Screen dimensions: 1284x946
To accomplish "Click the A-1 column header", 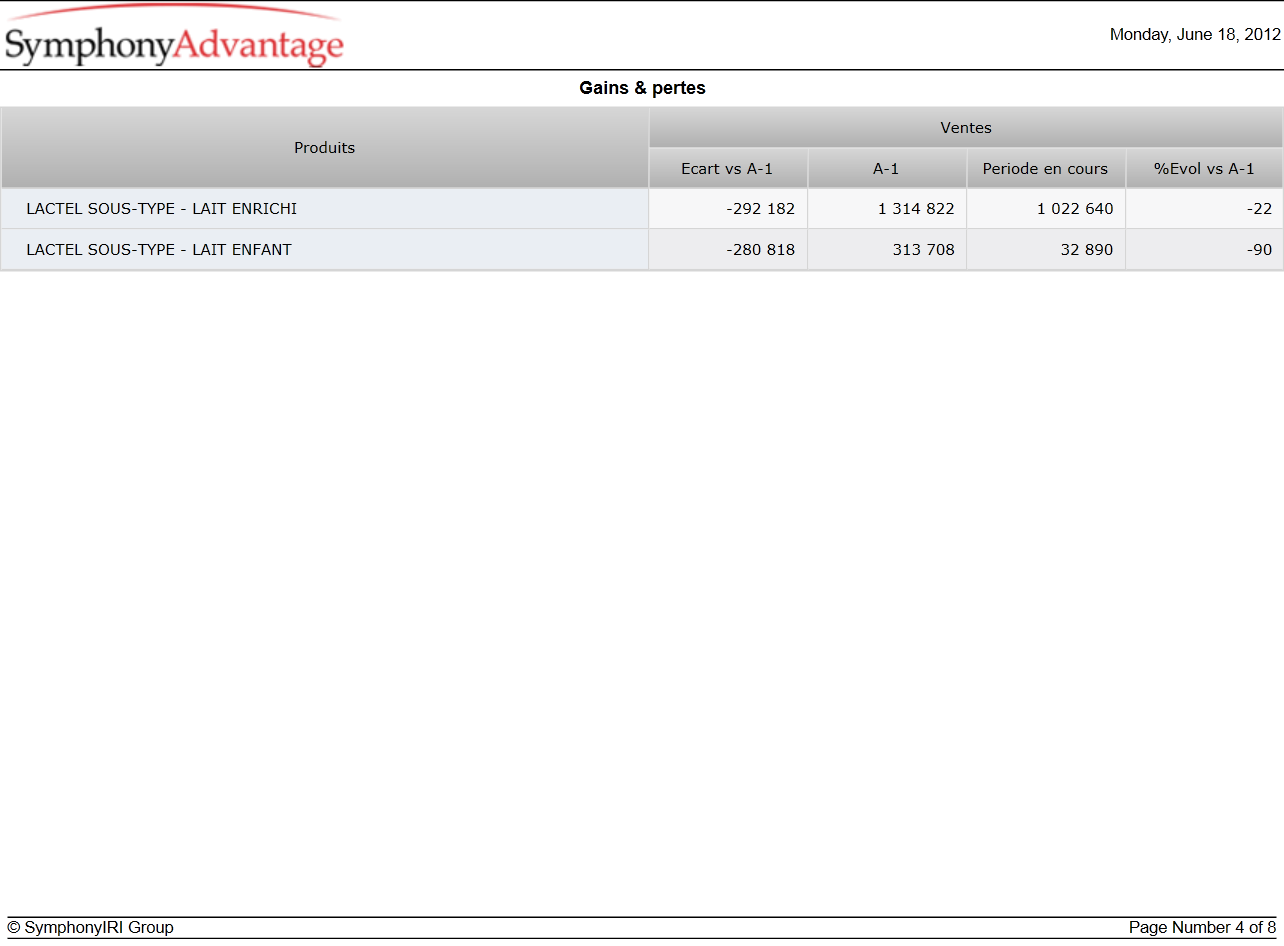I will (x=887, y=169).
